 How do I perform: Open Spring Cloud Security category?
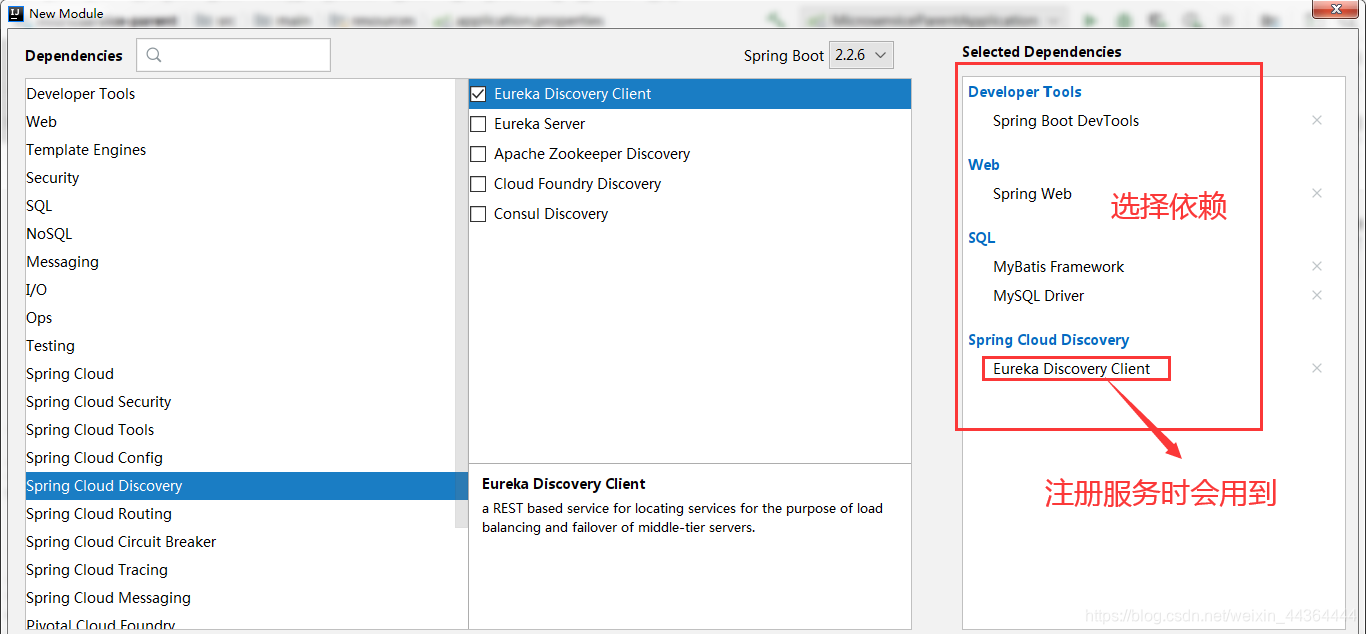point(240,402)
